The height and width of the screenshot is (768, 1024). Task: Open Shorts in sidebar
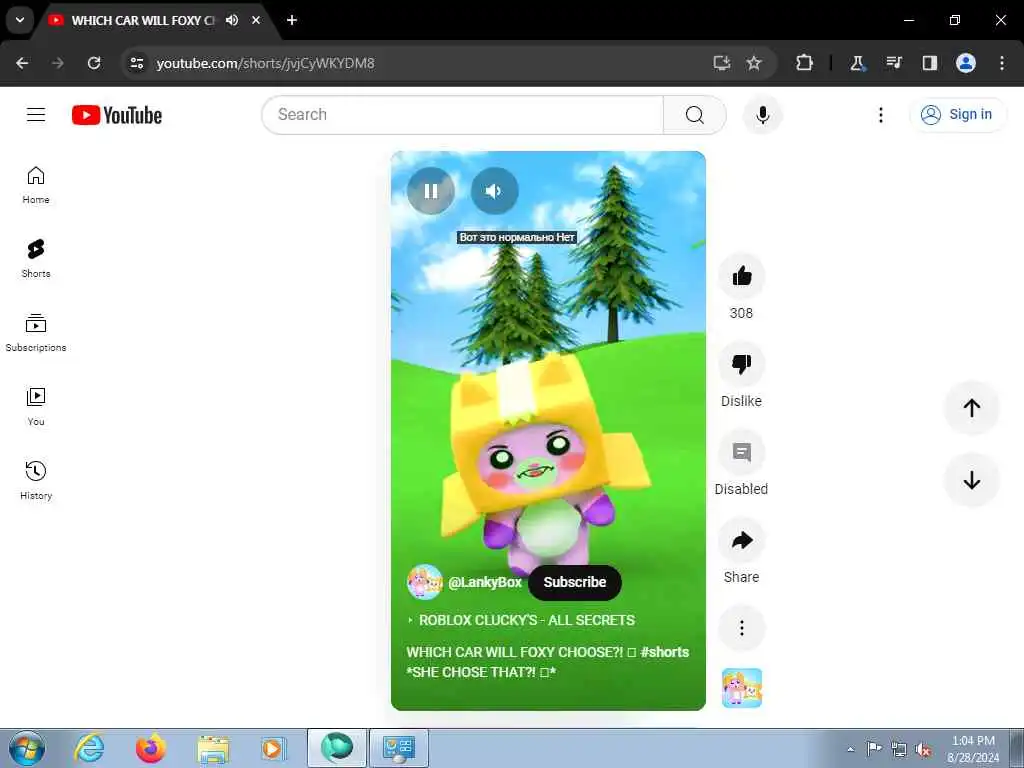point(36,259)
